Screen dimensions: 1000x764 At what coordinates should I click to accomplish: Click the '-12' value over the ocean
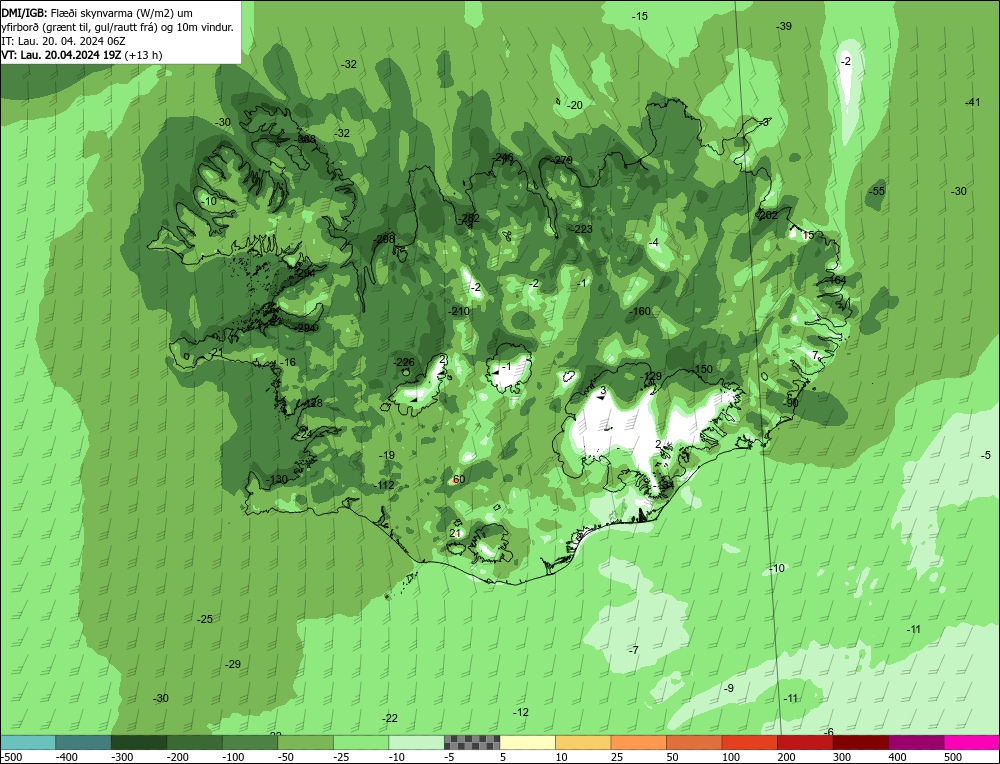pos(521,712)
